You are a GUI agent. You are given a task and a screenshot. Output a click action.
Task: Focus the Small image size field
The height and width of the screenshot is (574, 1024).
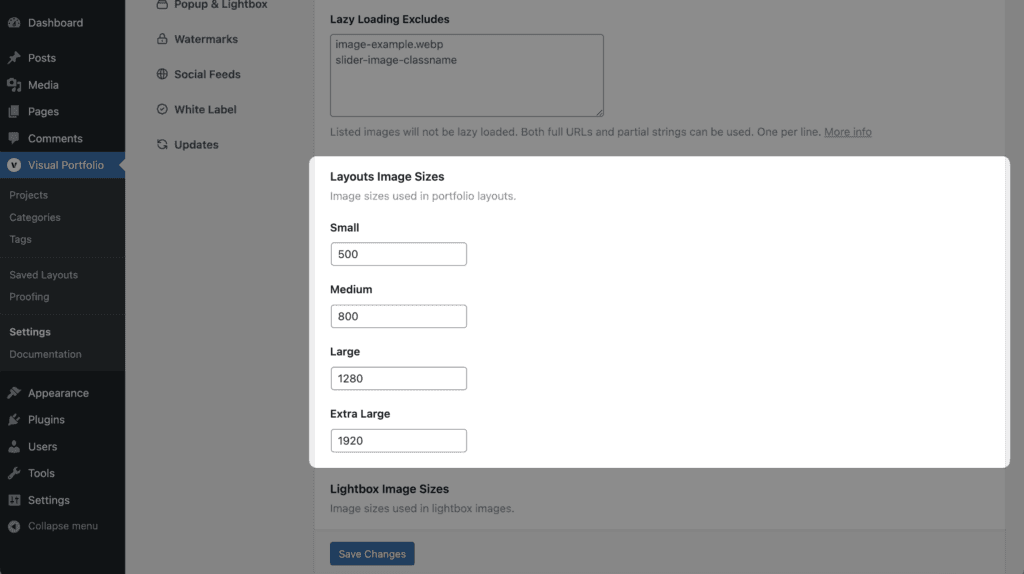pyautogui.click(x=398, y=254)
